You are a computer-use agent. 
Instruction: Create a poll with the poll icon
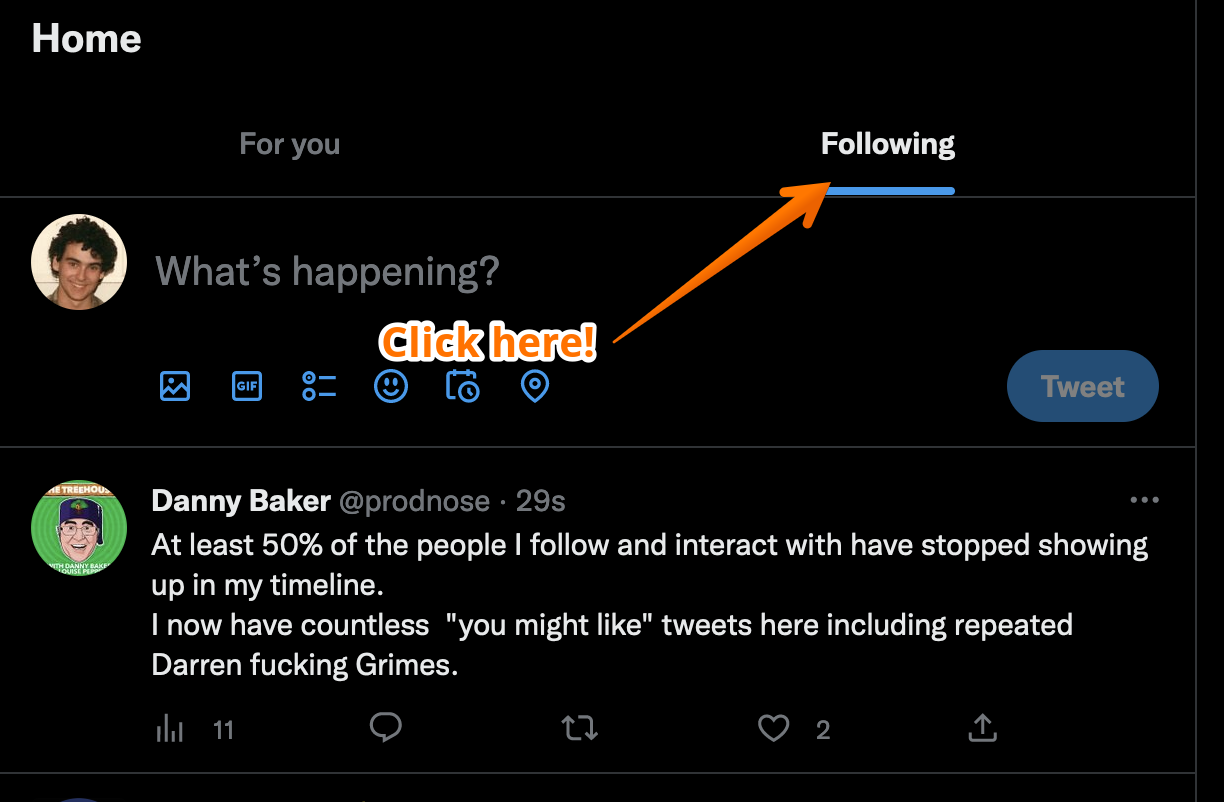pos(319,386)
